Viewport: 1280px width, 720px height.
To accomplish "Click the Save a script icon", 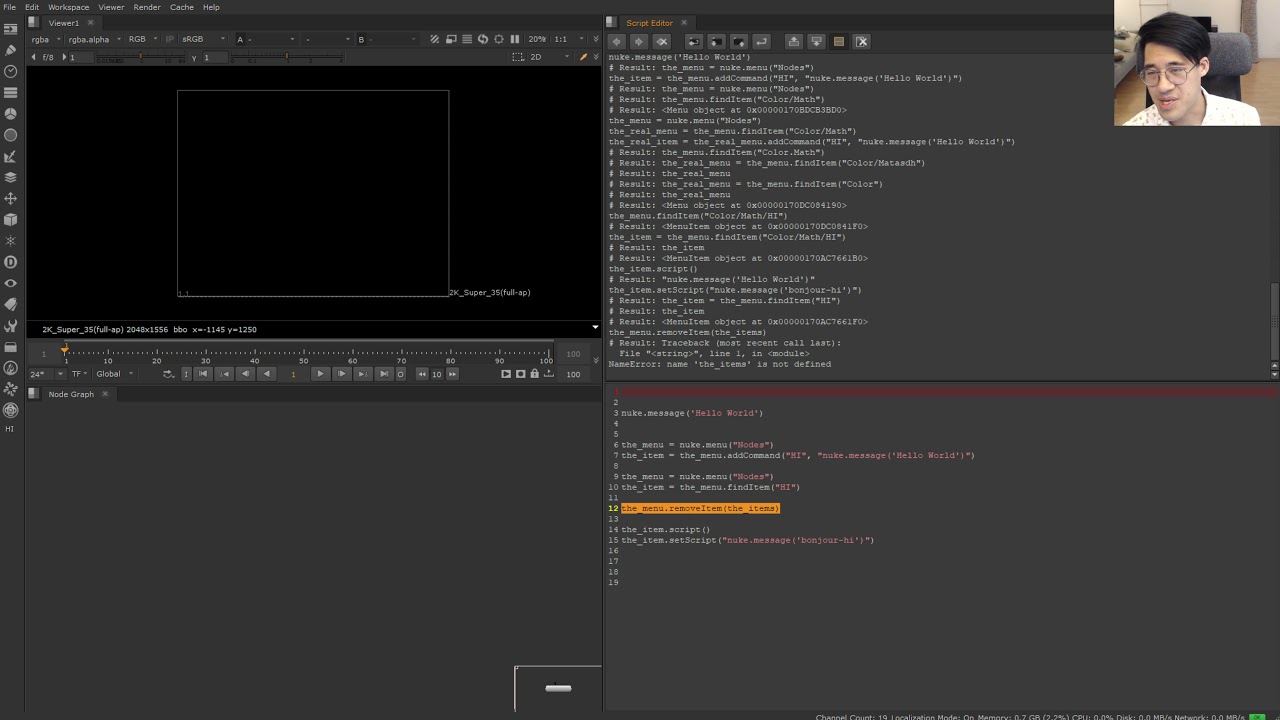I will (739, 41).
